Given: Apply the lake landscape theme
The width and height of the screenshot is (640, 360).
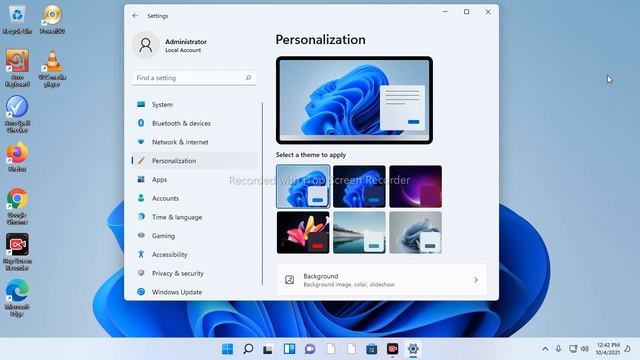Looking at the screenshot, I should coord(359,233).
